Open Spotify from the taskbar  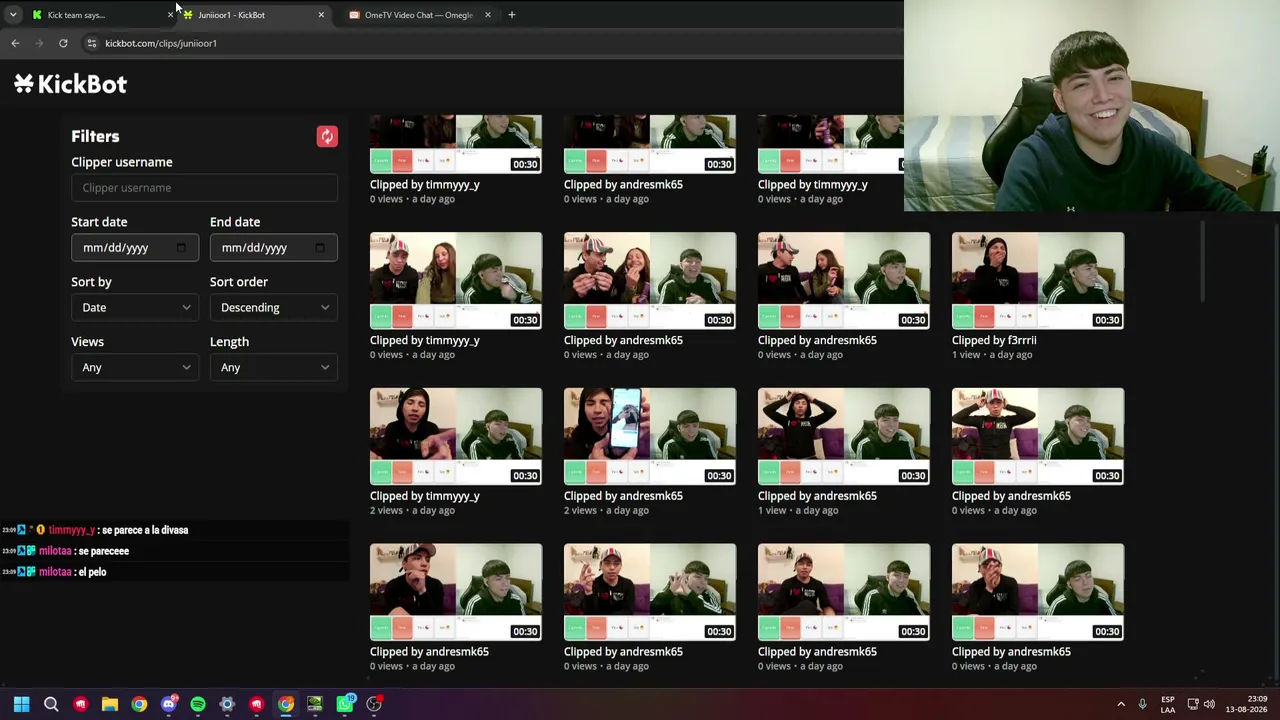click(198, 704)
